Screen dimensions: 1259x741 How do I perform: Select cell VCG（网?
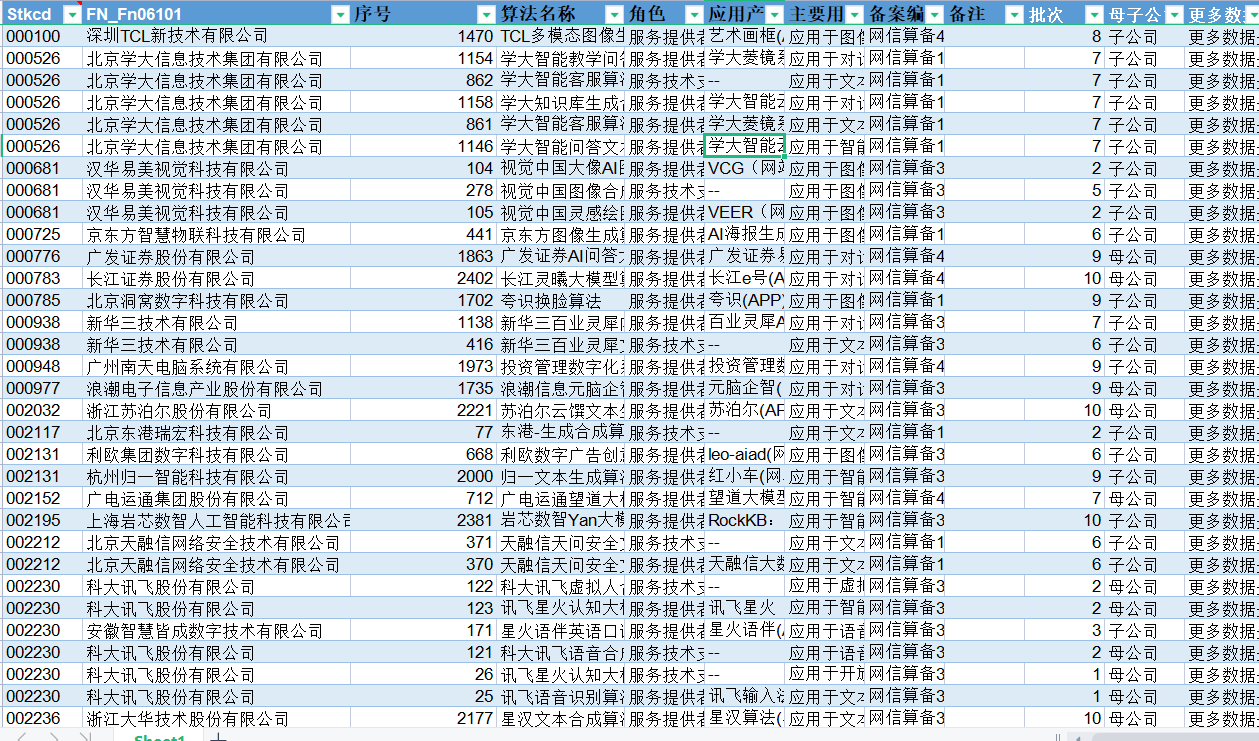744,168
